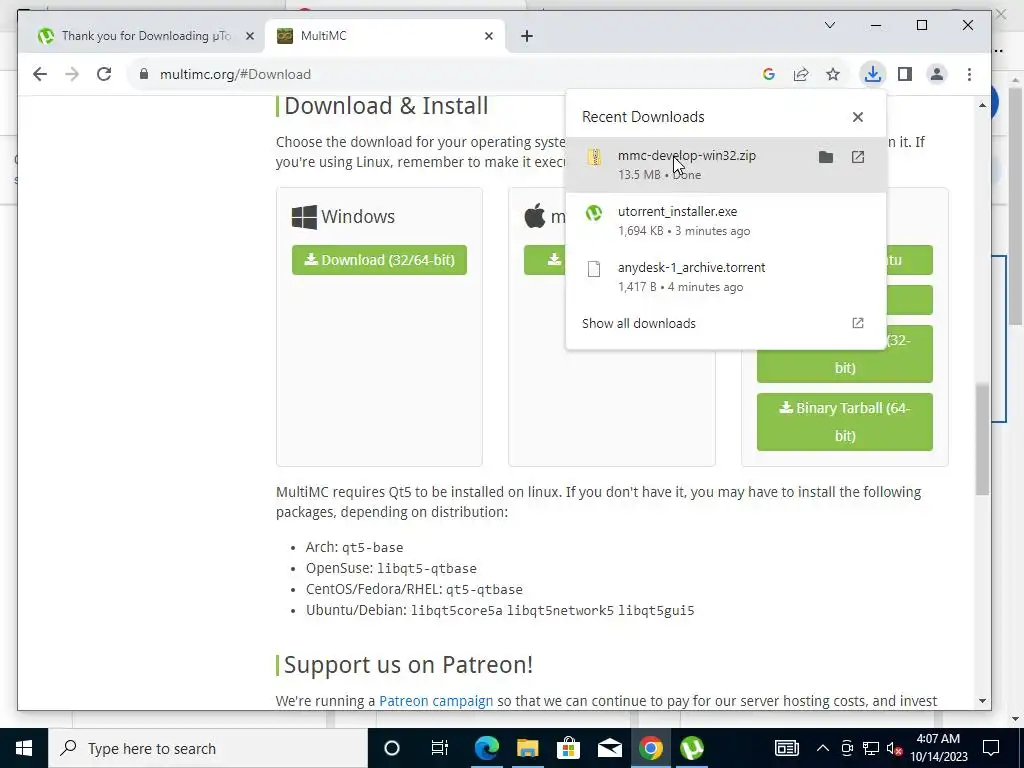This screenshot has width=1024, height=768.
Task: Open mmc-develop-win32.zip download entry
Action: click(726, 165)
